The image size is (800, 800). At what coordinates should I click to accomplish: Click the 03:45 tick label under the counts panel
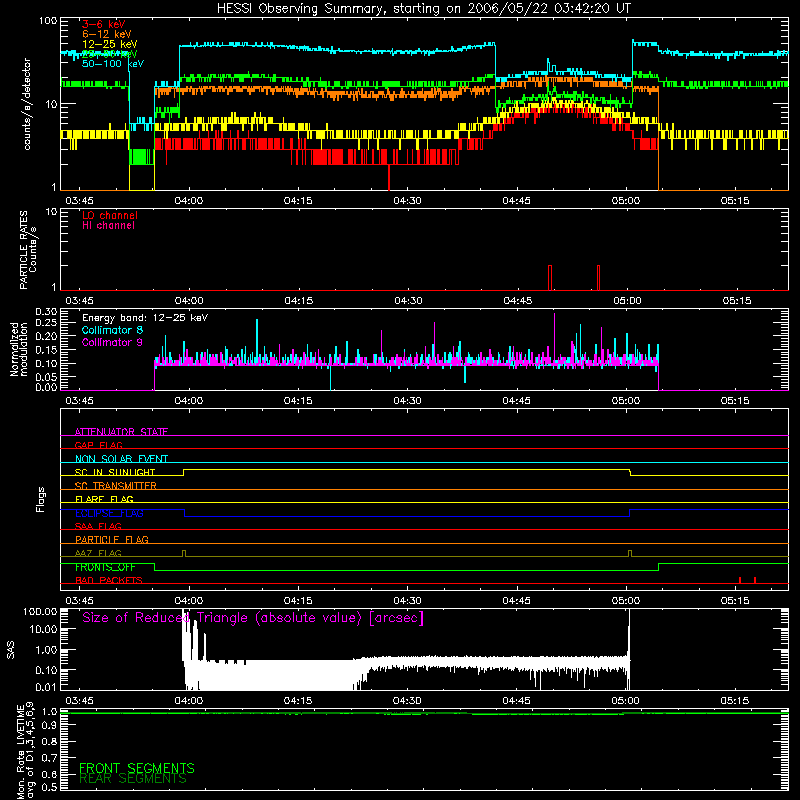pos(79,201)
